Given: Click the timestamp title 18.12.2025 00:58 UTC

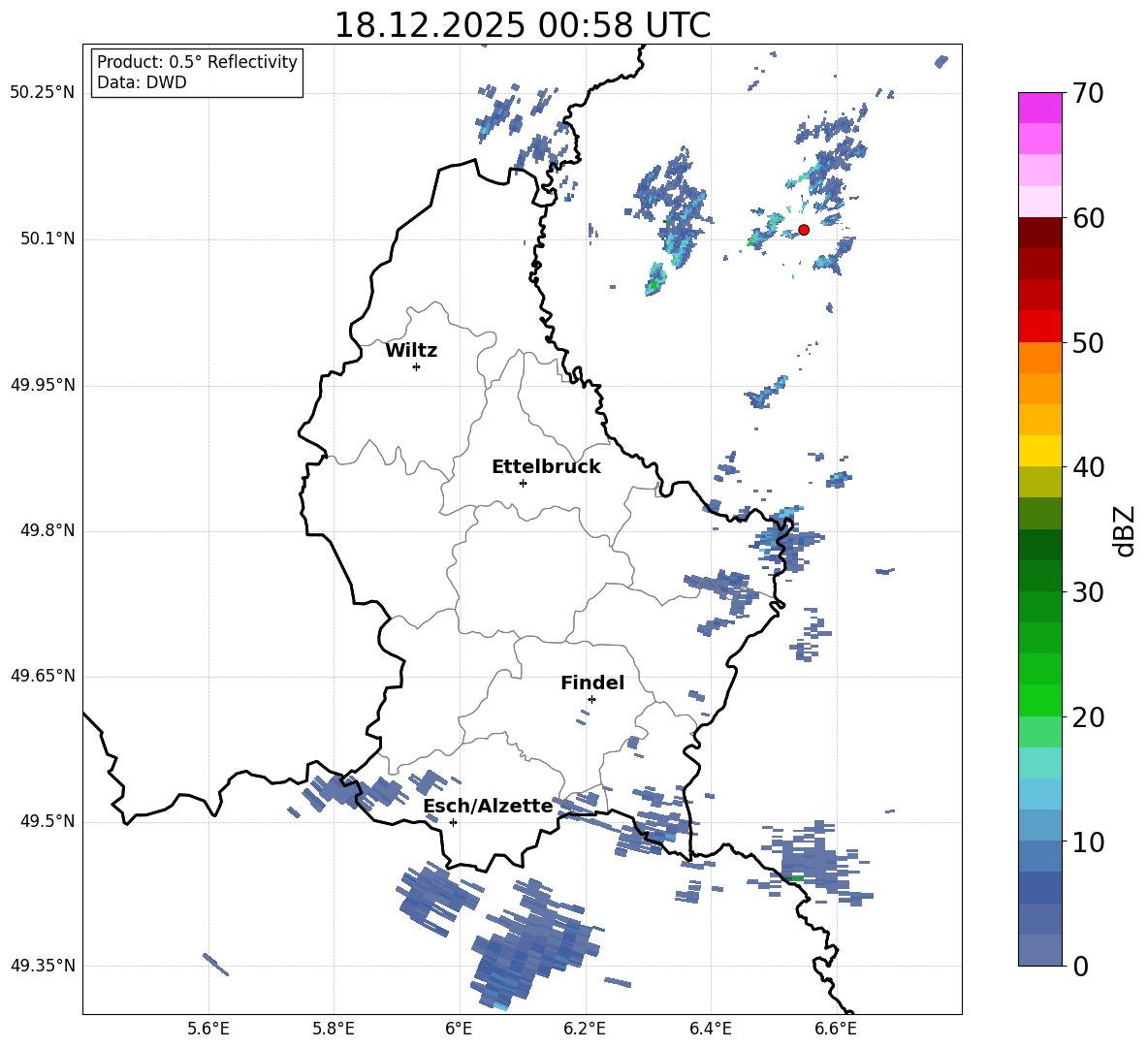Looking at the screenshot, I should (522, 25).
